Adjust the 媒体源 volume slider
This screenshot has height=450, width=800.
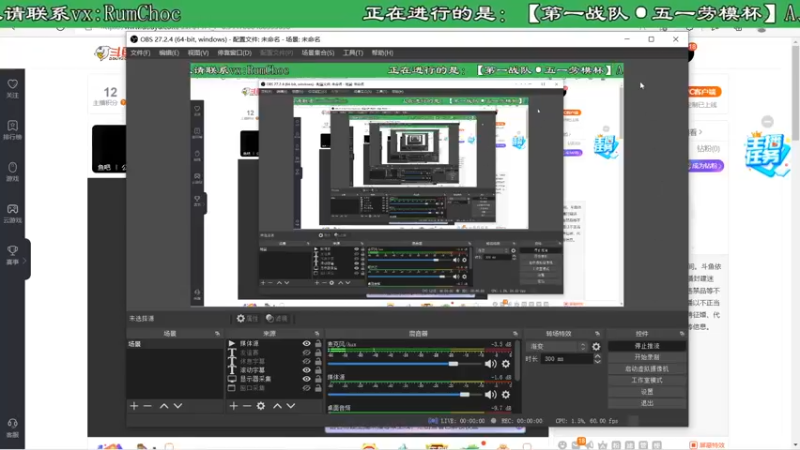[404, 394]
